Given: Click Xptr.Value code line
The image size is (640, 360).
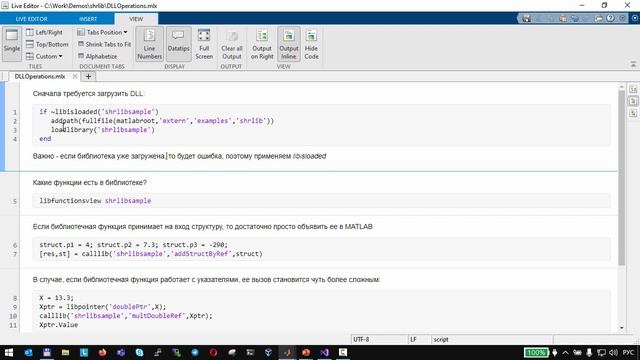Looking at the screenshot, I should pos(58,325).
